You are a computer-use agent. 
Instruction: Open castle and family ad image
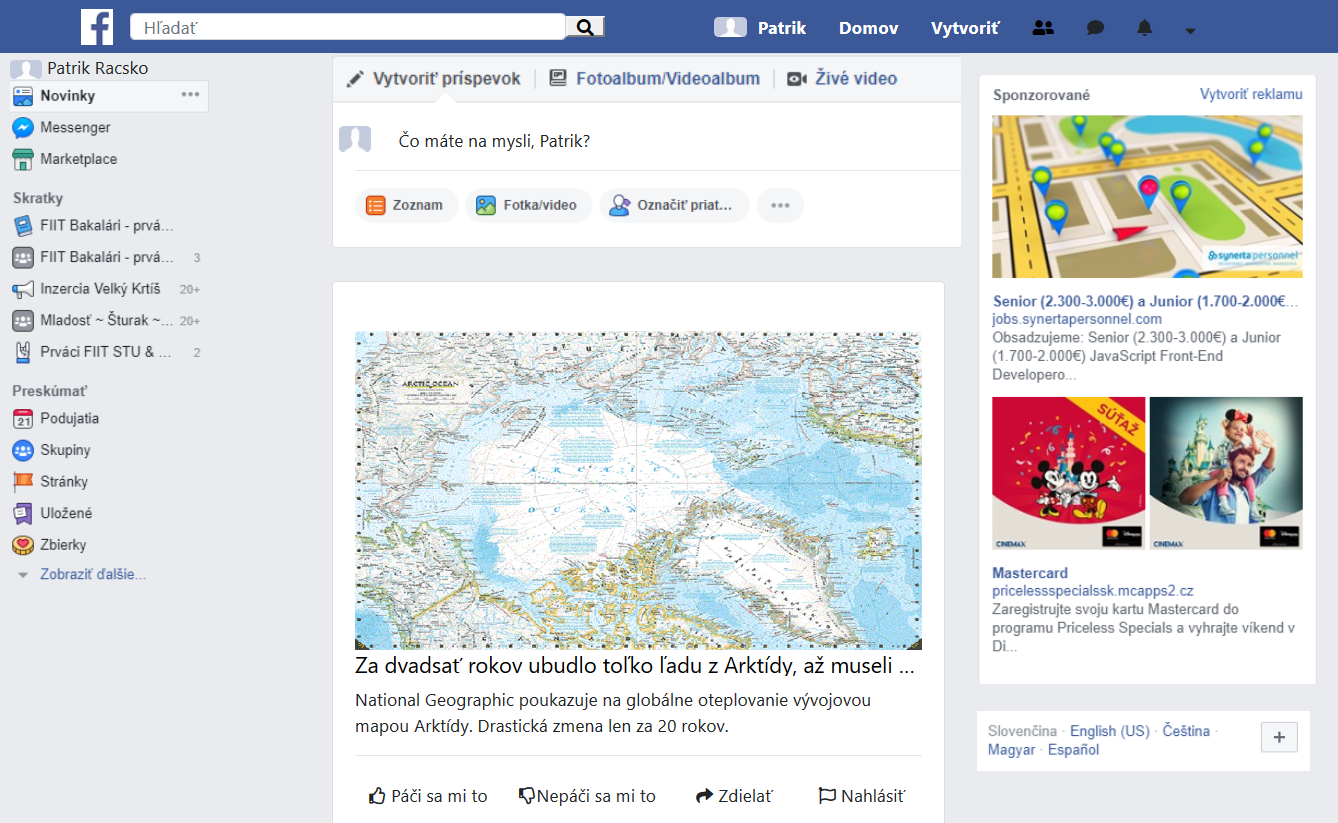pos(1226,473)
